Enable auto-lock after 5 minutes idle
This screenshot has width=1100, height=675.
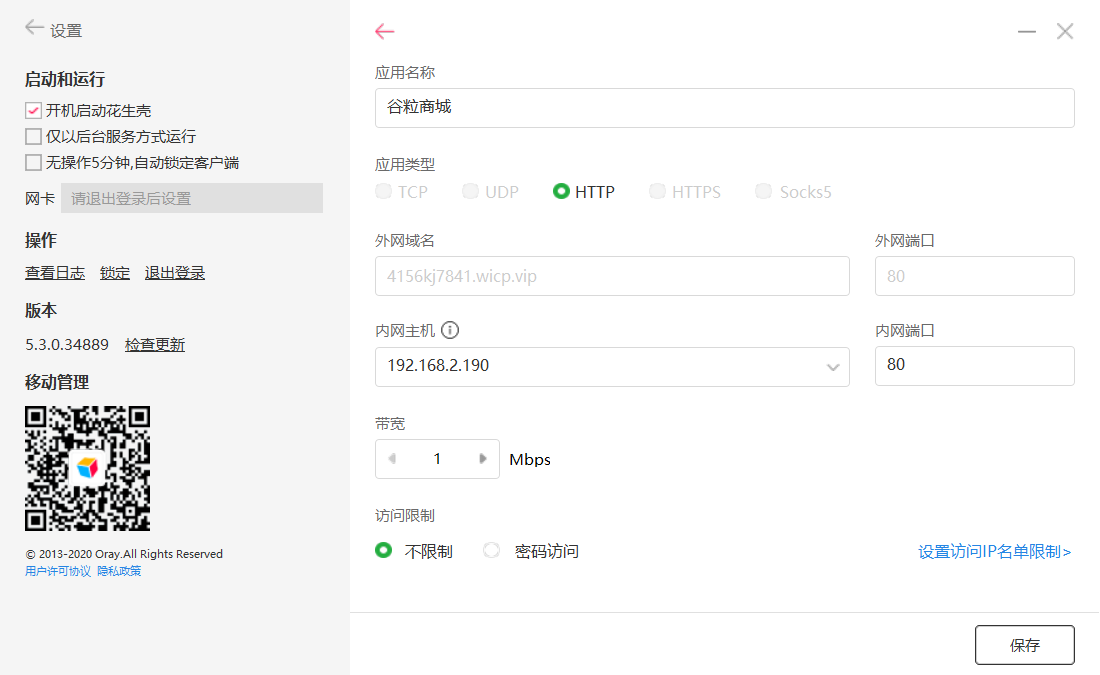pyautogui.click(x=33, y=163)
